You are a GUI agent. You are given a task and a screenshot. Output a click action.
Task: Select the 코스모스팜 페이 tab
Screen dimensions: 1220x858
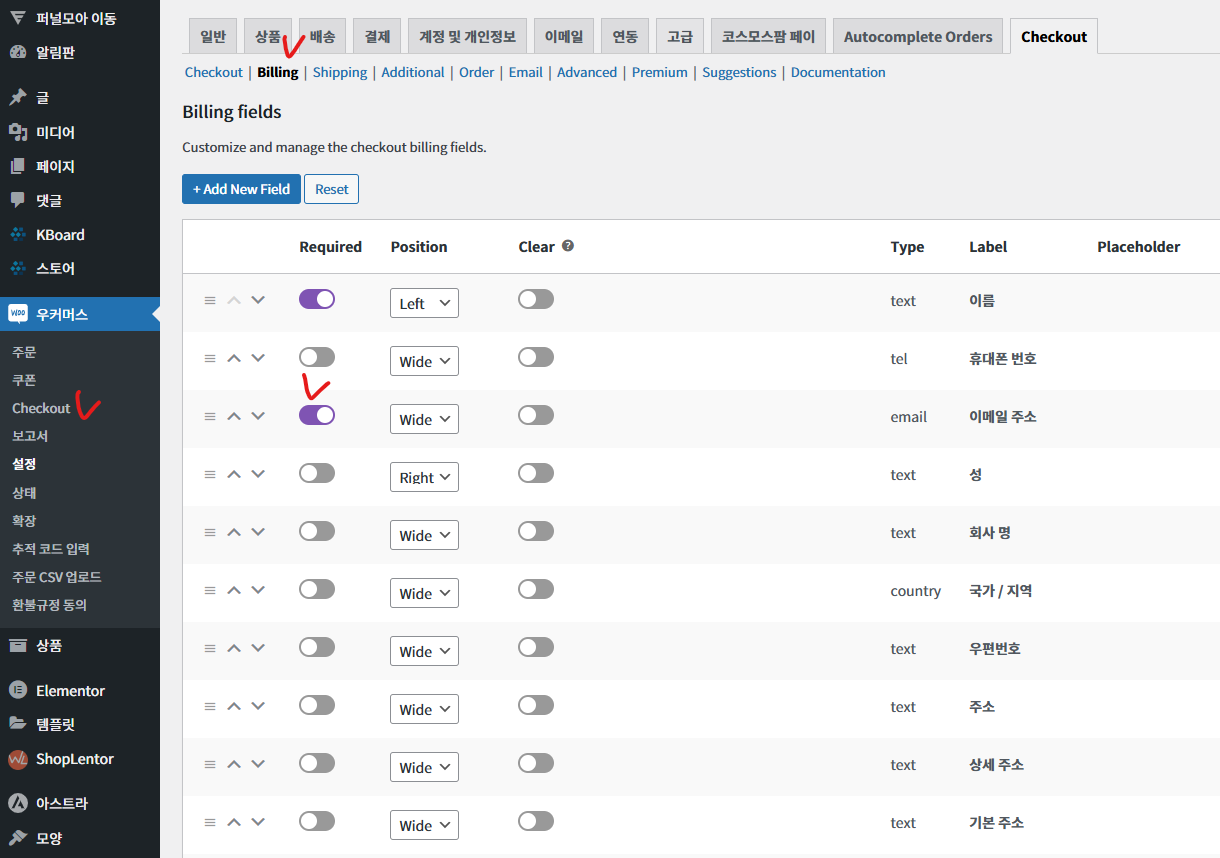tap(769, 36)
